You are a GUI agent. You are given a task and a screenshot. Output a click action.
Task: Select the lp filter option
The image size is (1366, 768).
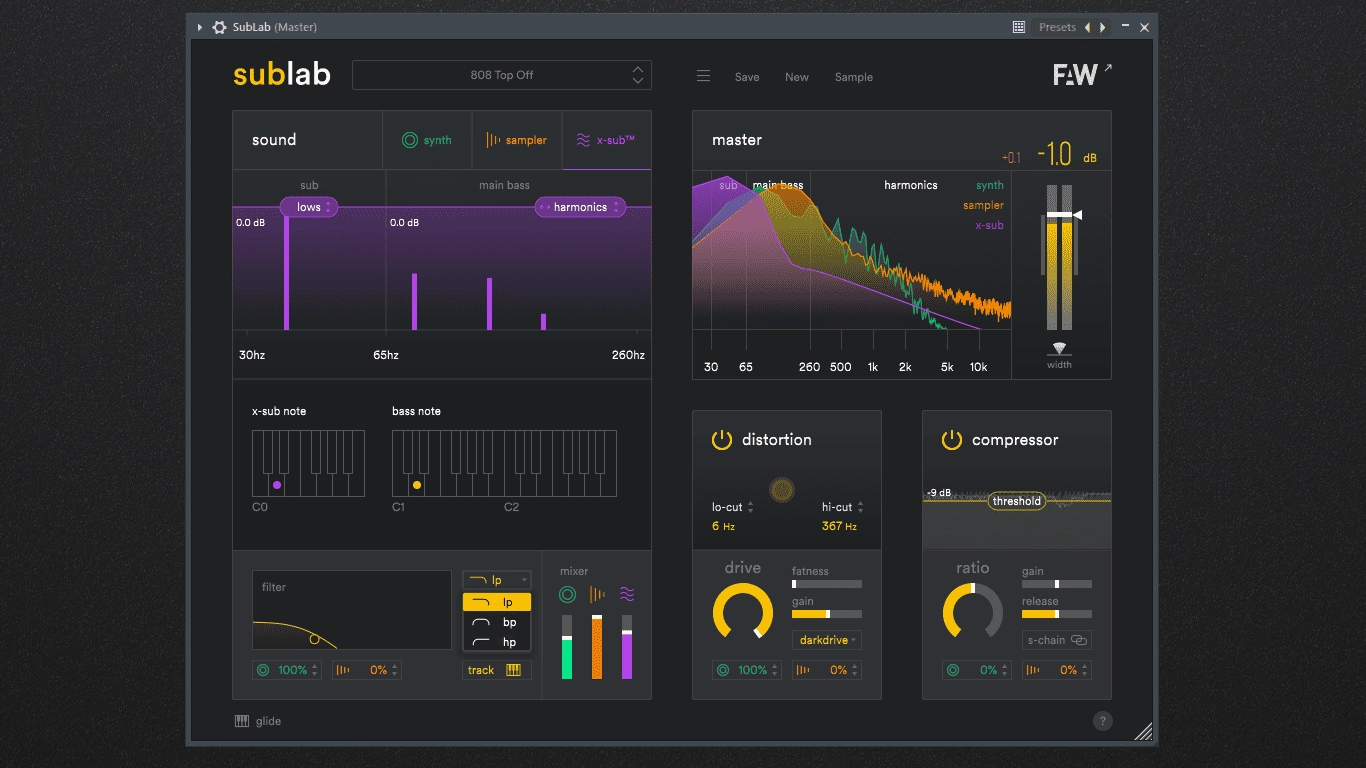[497, 602]
